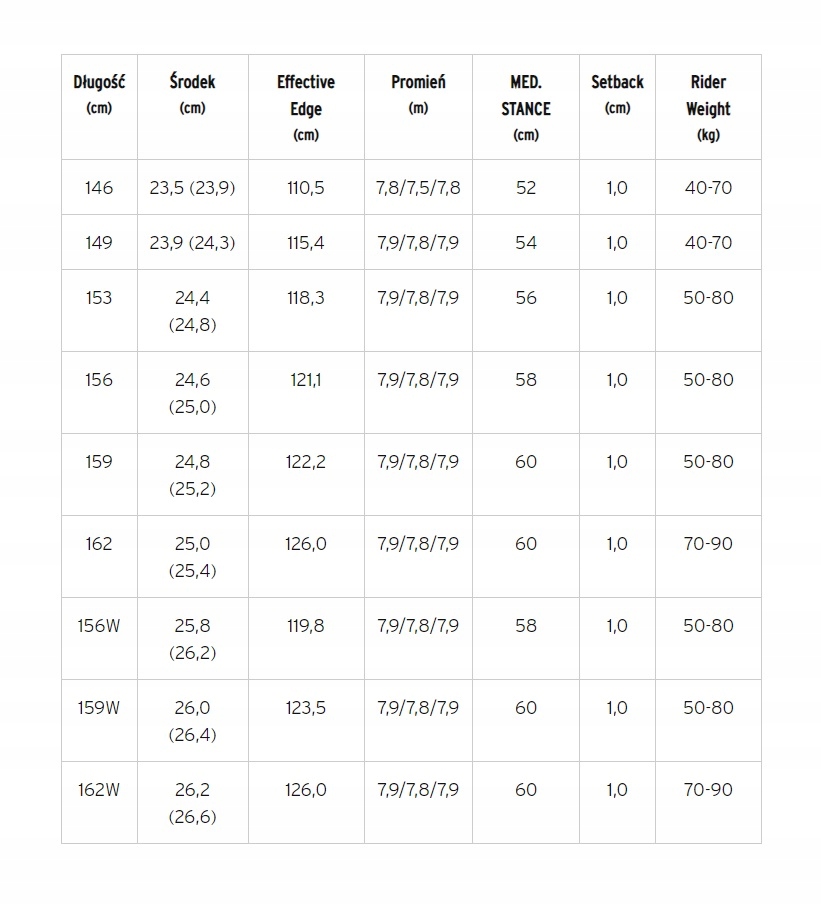
Task: Select the 149 length cell
Action: [99, 243]
